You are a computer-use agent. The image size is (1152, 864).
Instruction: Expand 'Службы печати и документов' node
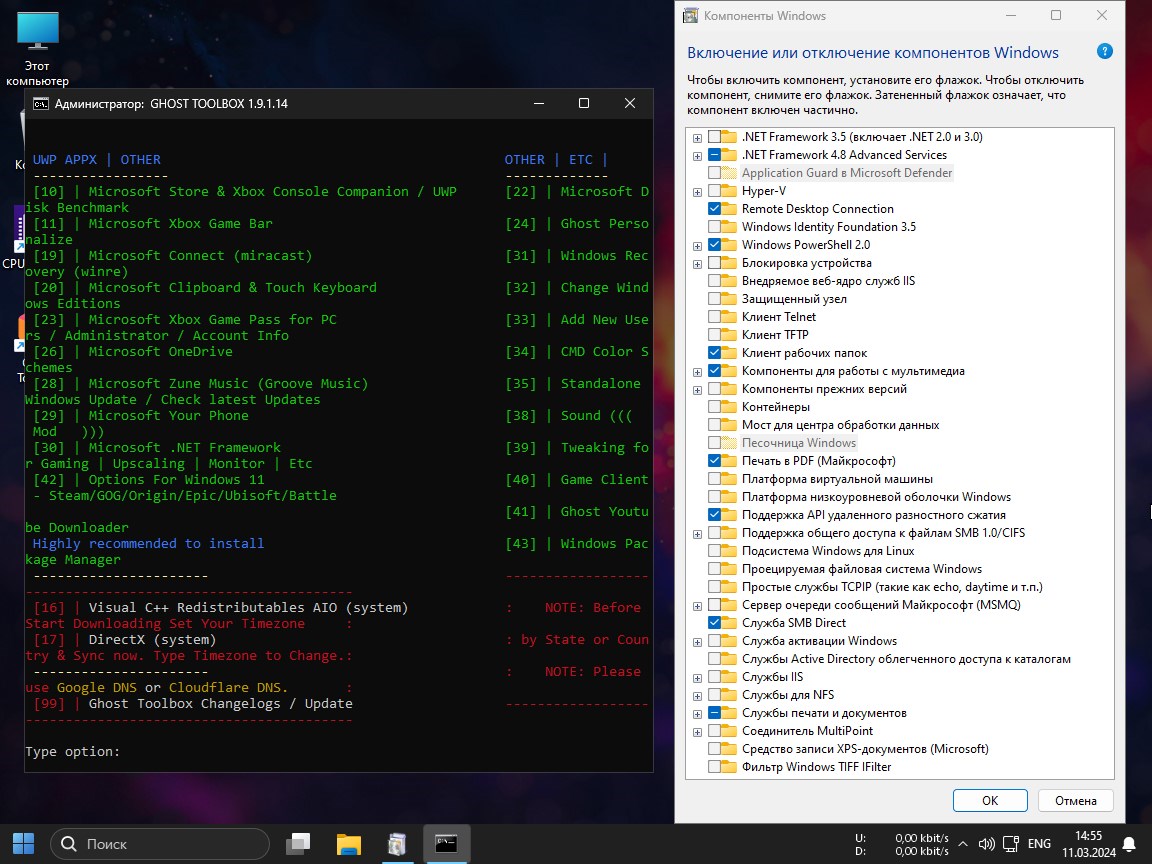click(697, 713)
